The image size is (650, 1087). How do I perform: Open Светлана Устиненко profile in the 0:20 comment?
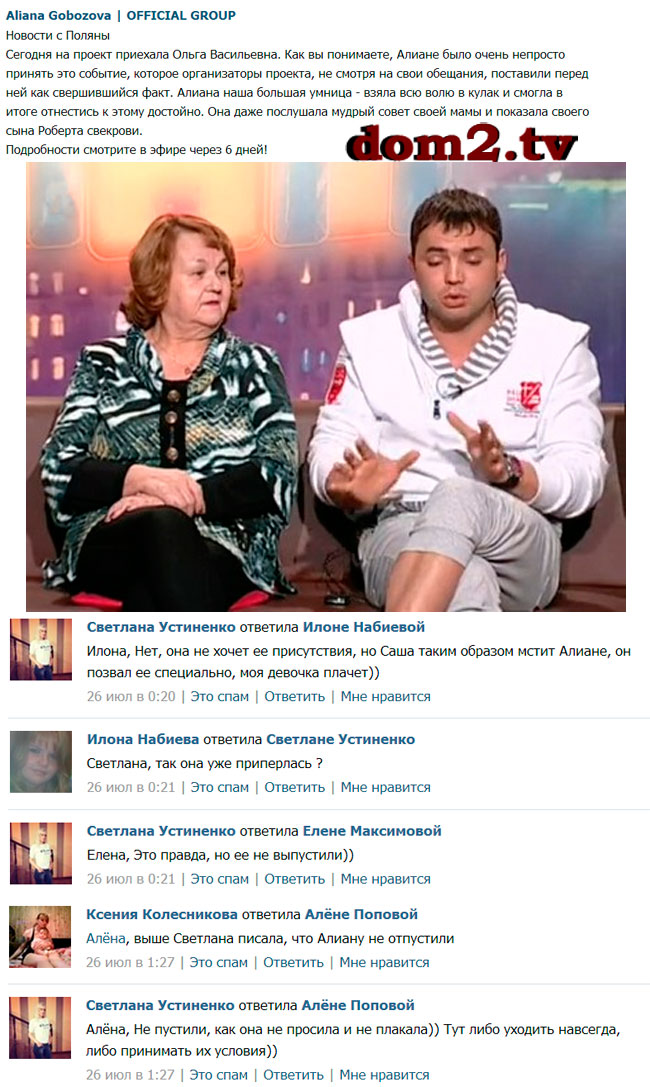point(161,627)
